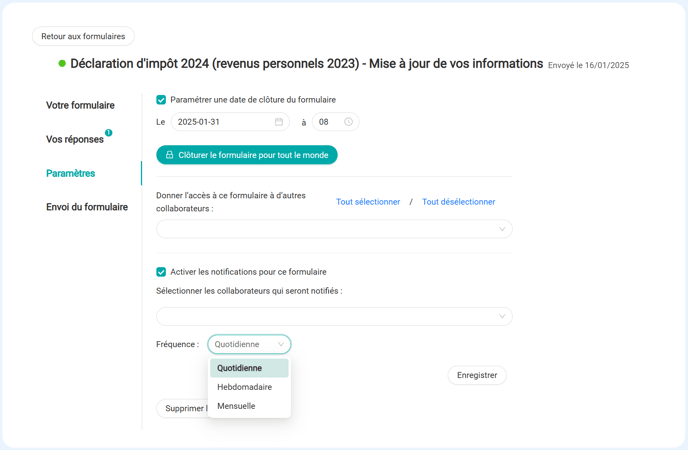Collapse the Fréquence dropdown chevron

[281, 344]
